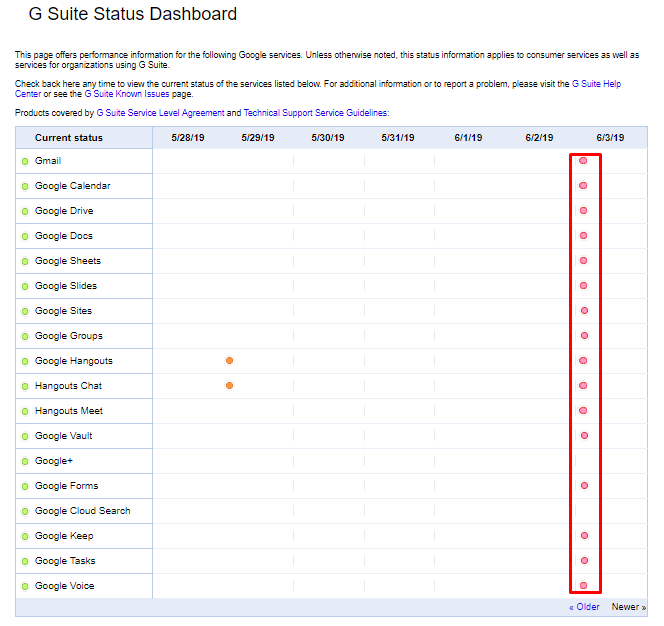Open the red outage dot in Google Keep row
The width and height of the screenshot is (664, 626).
pos(584,535)
